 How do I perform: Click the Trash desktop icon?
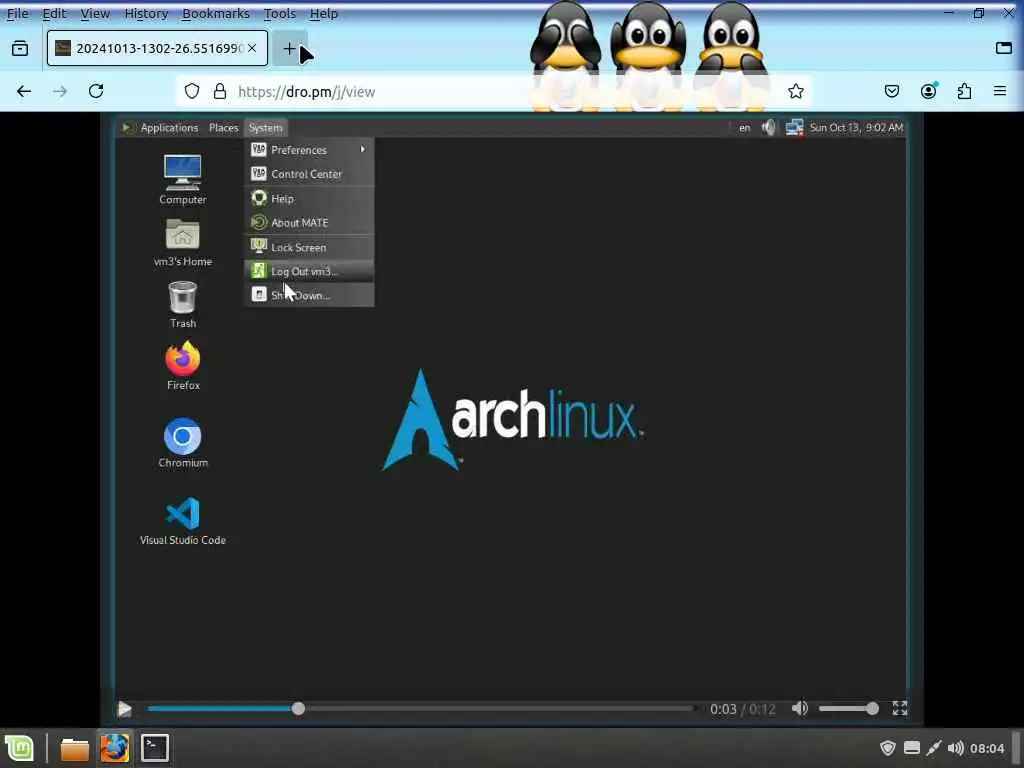(183, 304)
